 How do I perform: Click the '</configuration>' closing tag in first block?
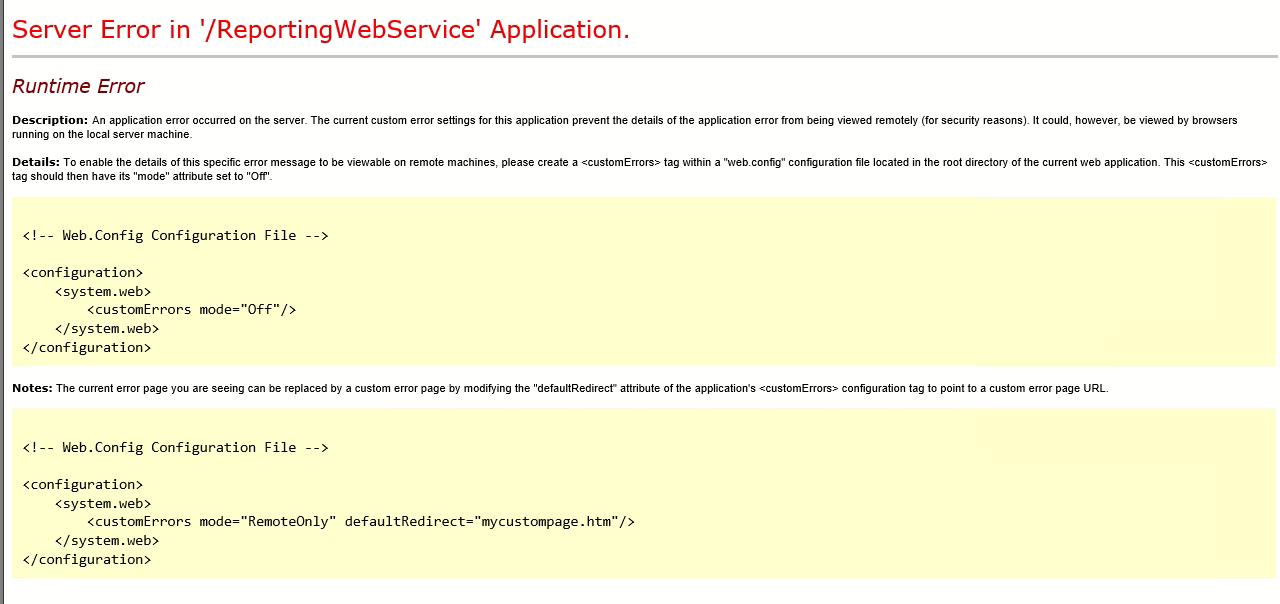(90, 347)
